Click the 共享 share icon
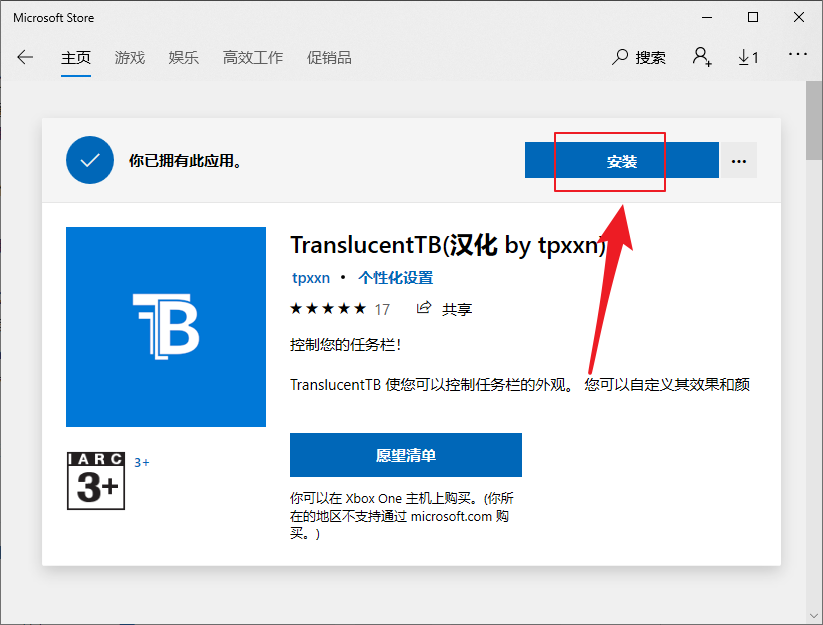This screenshot has height=625, width=823. click(424, 308)
